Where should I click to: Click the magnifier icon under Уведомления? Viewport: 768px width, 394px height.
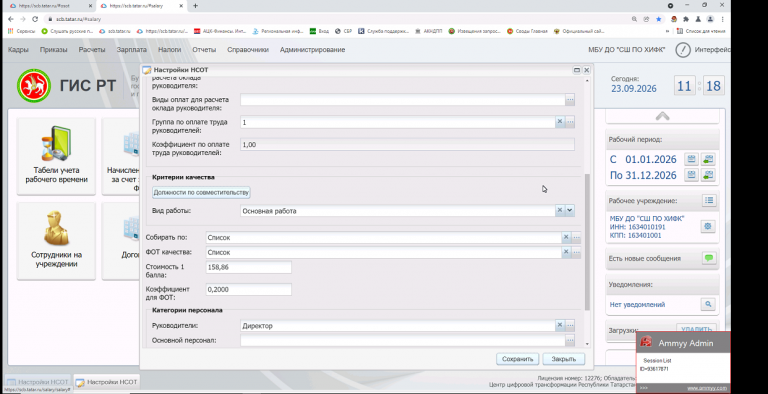pos(708,304)
